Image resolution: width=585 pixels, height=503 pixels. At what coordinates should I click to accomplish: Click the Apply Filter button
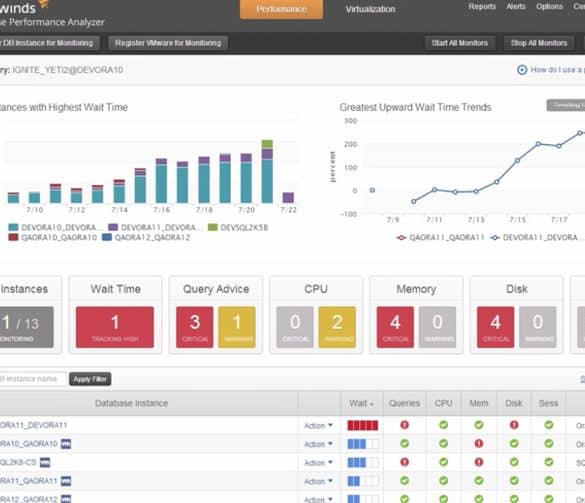pyautogui.click(x=90, y=379)
